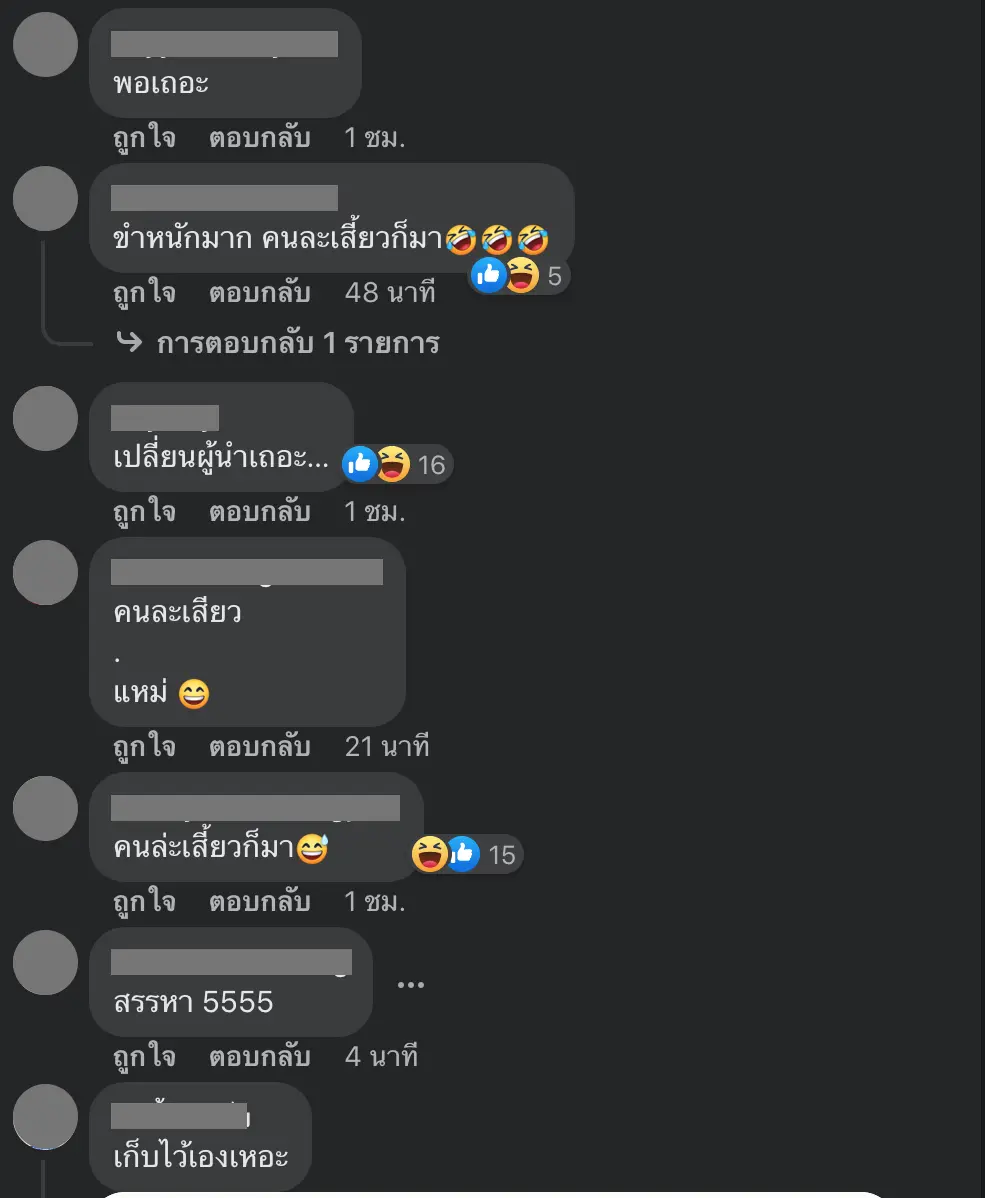Open reactions showing 15 on คนล่ะเสี้ยวก็มา comment

click(467, 854)
